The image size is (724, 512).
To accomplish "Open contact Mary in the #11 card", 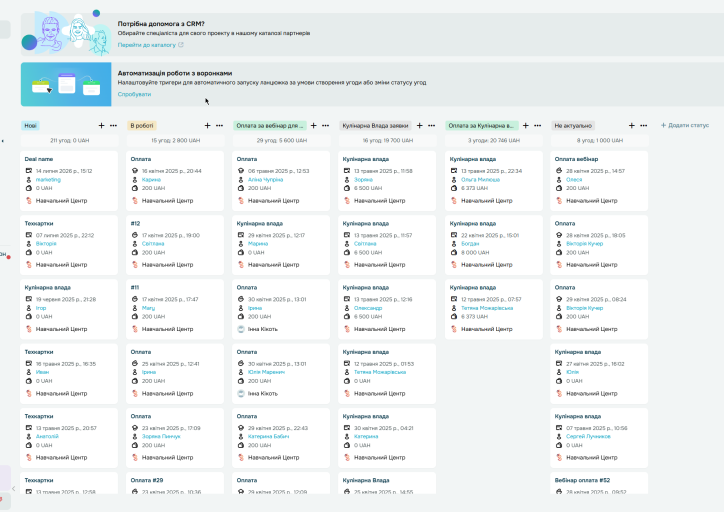I will tap(148, 307).
